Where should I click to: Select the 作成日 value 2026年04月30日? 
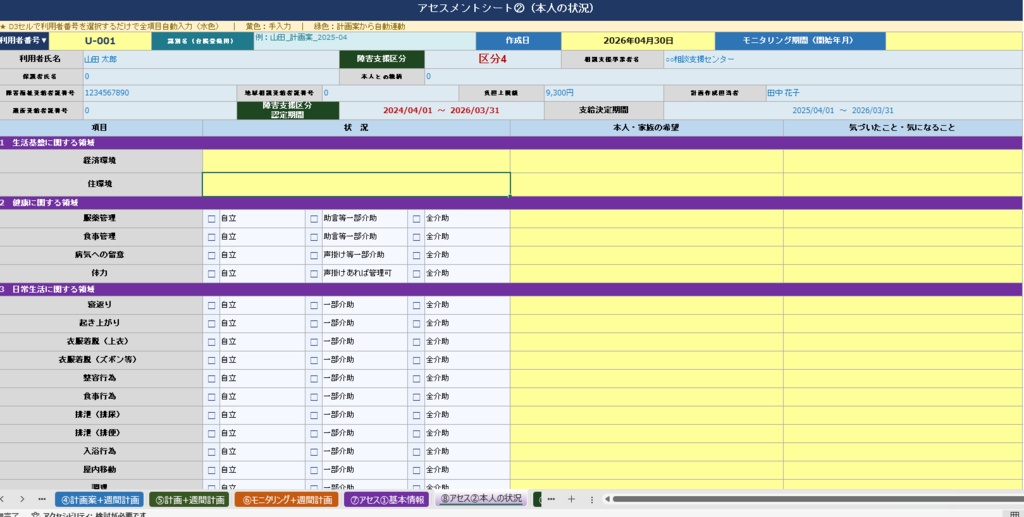click(638, 40)
